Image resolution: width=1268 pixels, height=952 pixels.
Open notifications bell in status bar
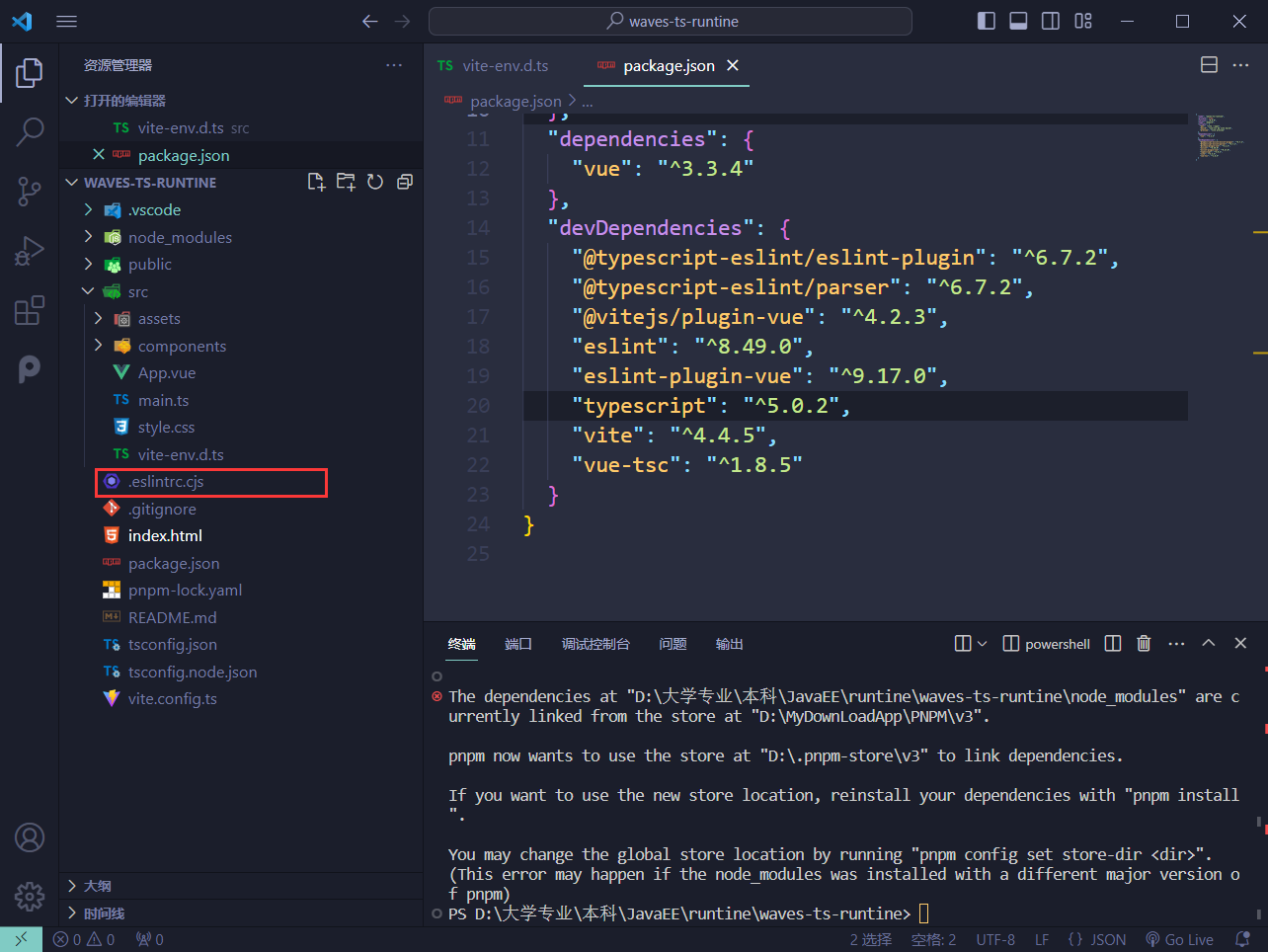pos(1242,939)
